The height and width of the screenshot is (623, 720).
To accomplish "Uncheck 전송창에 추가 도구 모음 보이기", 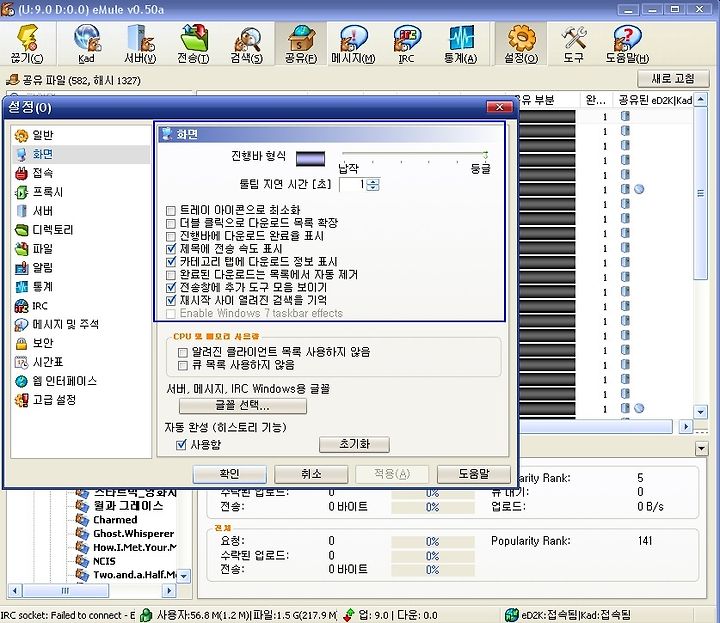I will (x=171, y=287).
